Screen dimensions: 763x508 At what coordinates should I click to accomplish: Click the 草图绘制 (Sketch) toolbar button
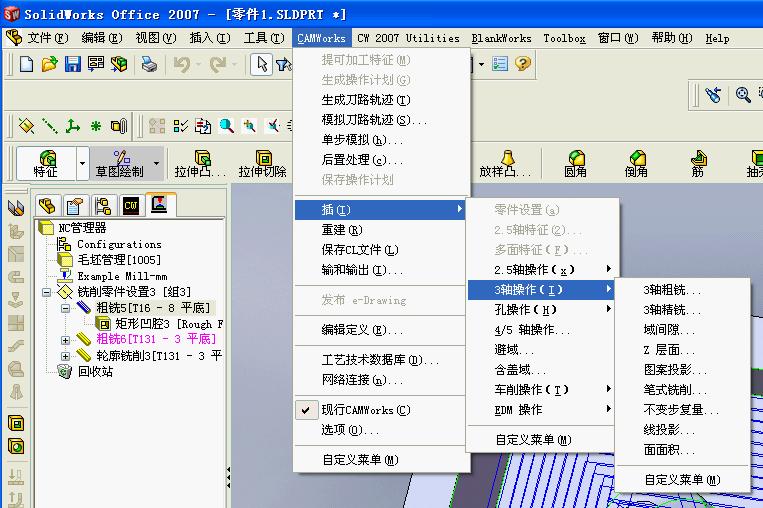[119, 163]
